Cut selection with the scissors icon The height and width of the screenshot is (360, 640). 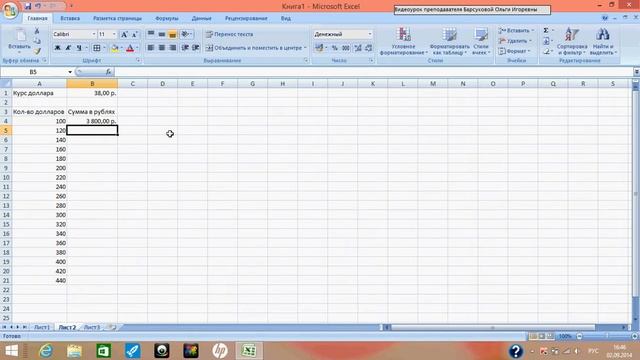pos(37,31)
